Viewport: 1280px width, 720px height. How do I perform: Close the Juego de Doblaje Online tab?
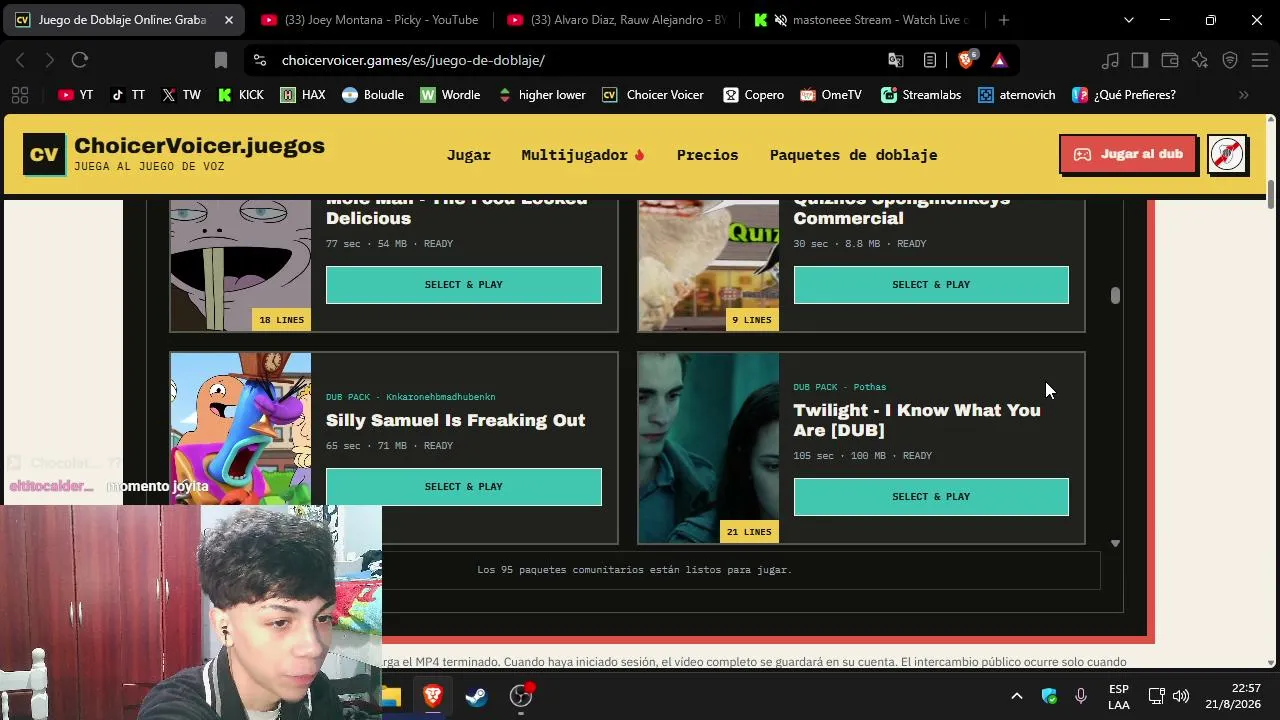[228, 20]
